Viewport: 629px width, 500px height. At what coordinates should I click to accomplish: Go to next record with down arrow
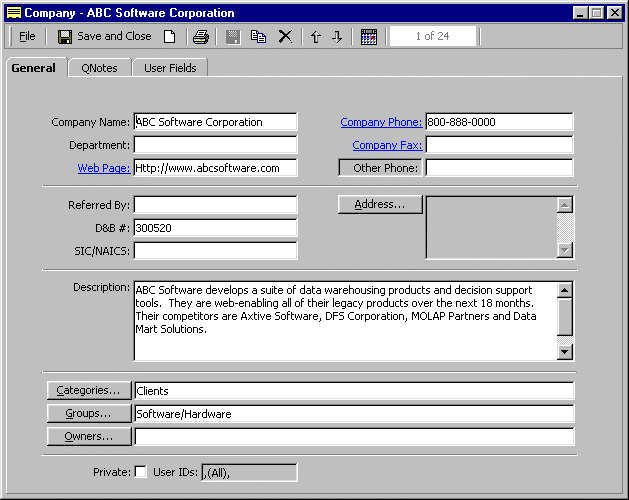tap(337, 37)
